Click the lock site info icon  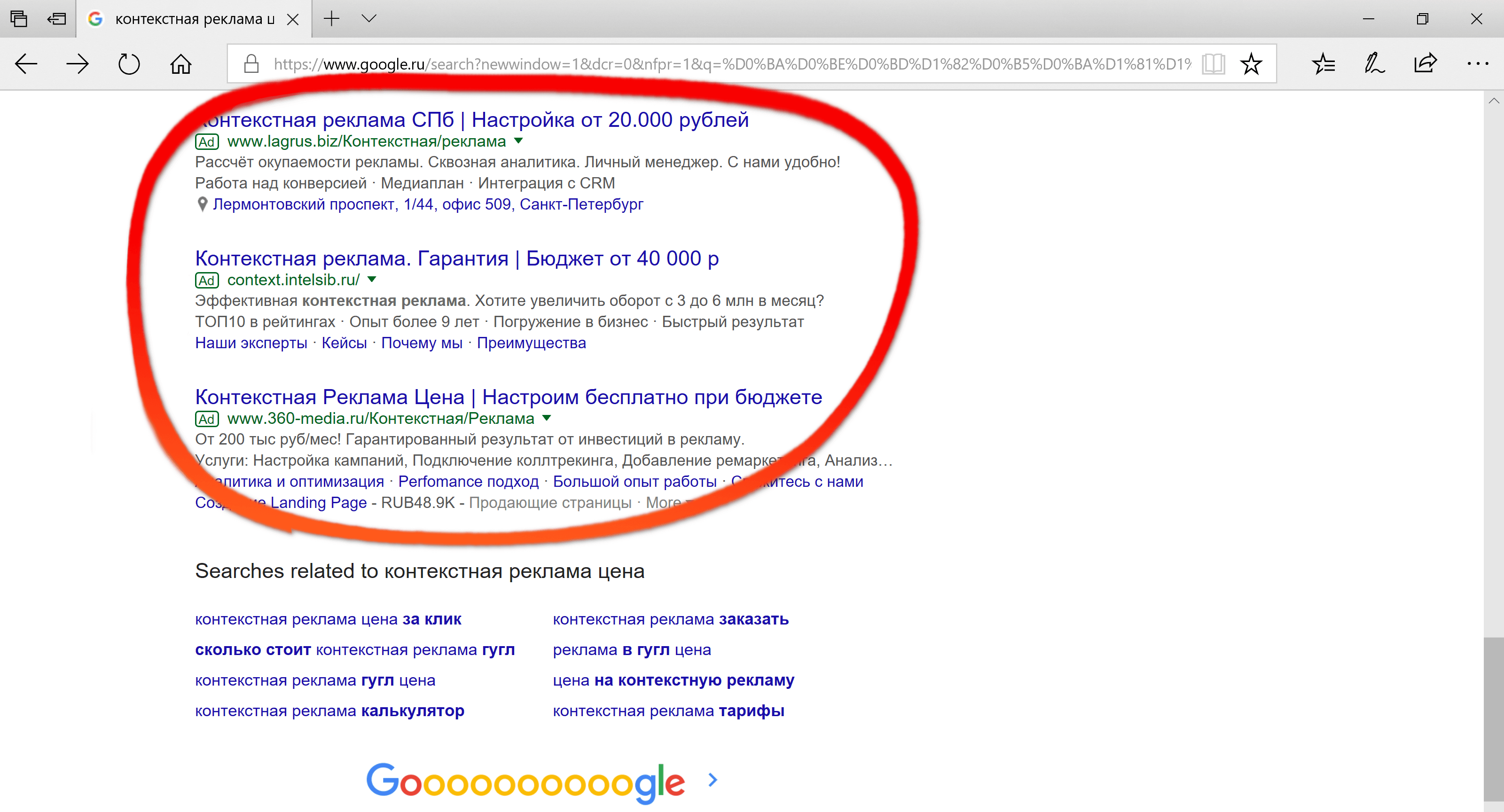(x=251, y=63)
